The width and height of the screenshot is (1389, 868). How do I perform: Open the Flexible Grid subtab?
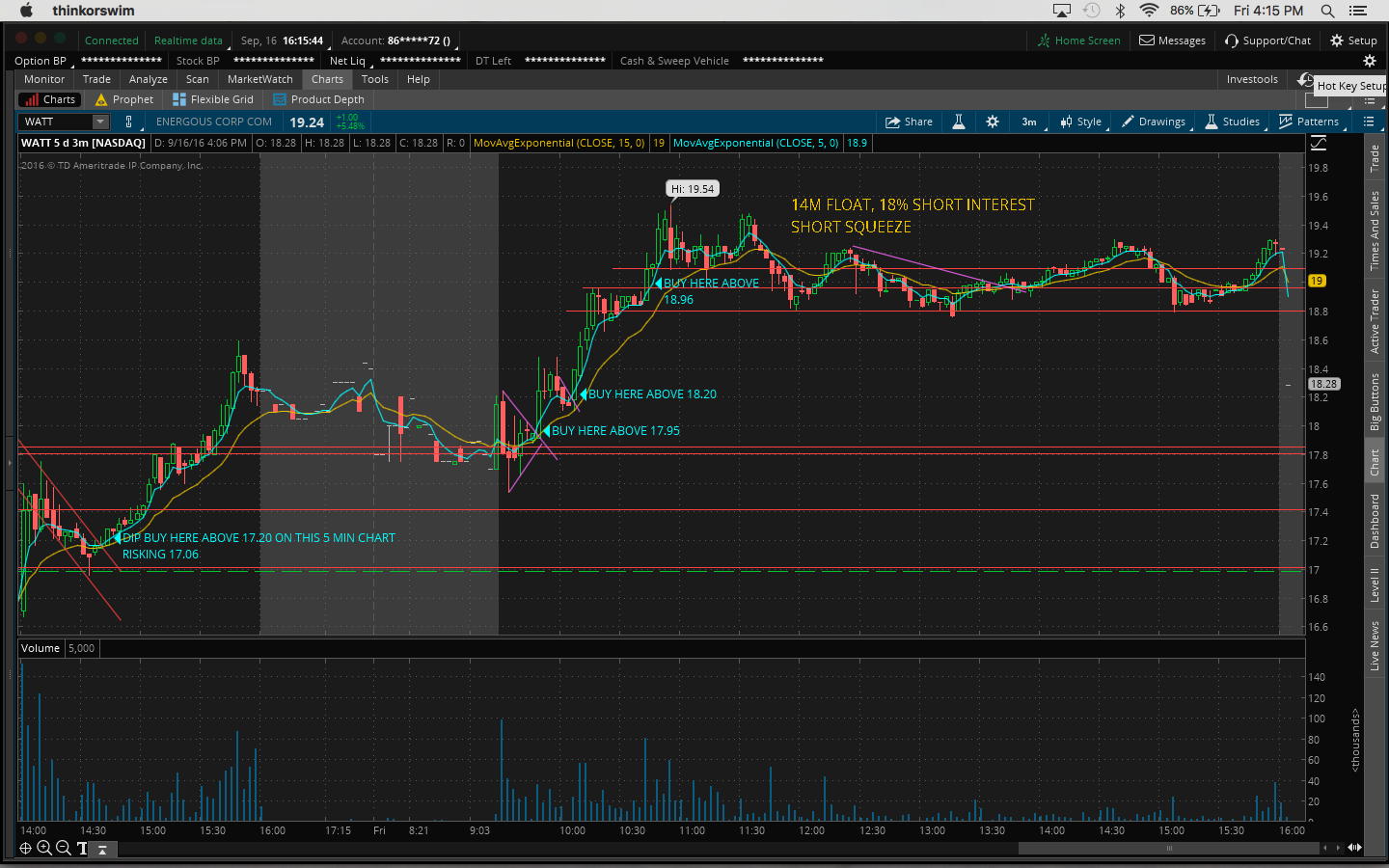213,99
